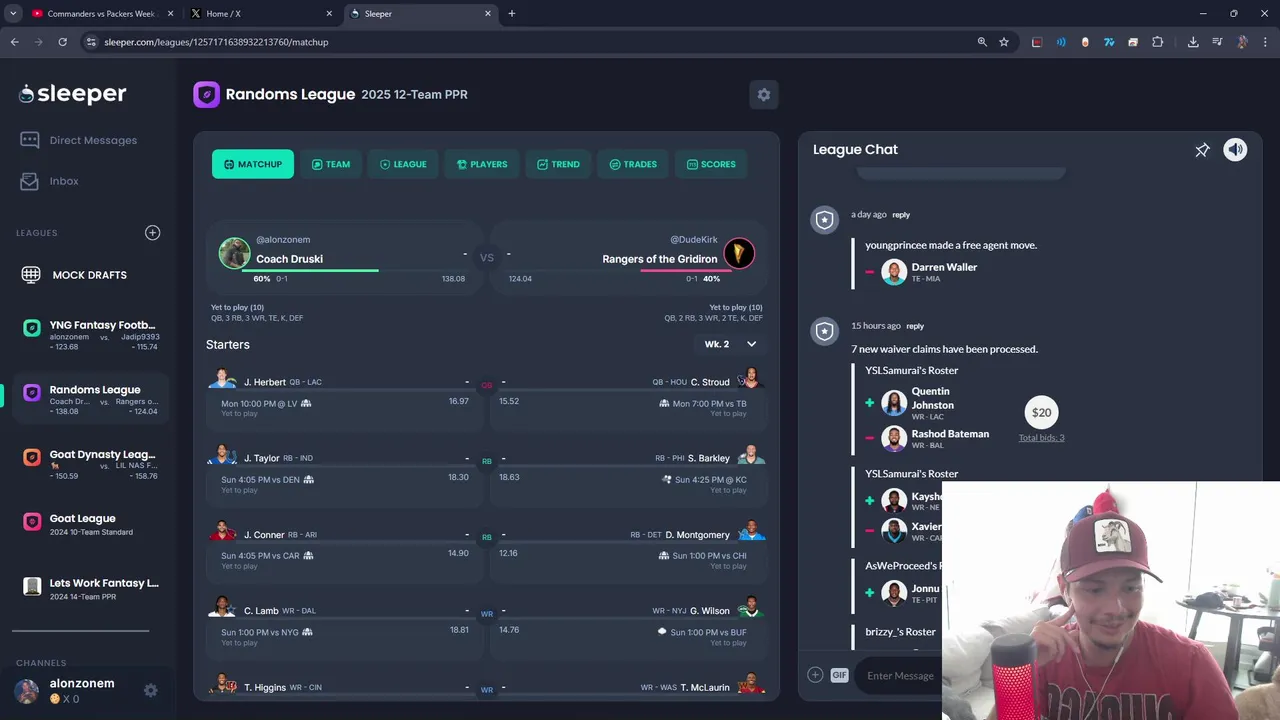Open Direct Messages in sidebar
1280x720 pixels.
pos(79,140)
